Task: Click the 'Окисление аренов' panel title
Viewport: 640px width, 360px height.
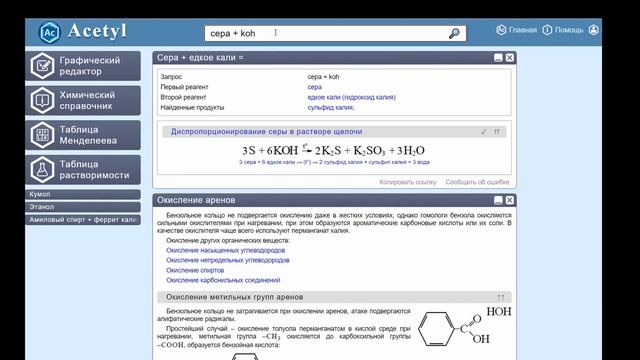Action: (196, 200)
